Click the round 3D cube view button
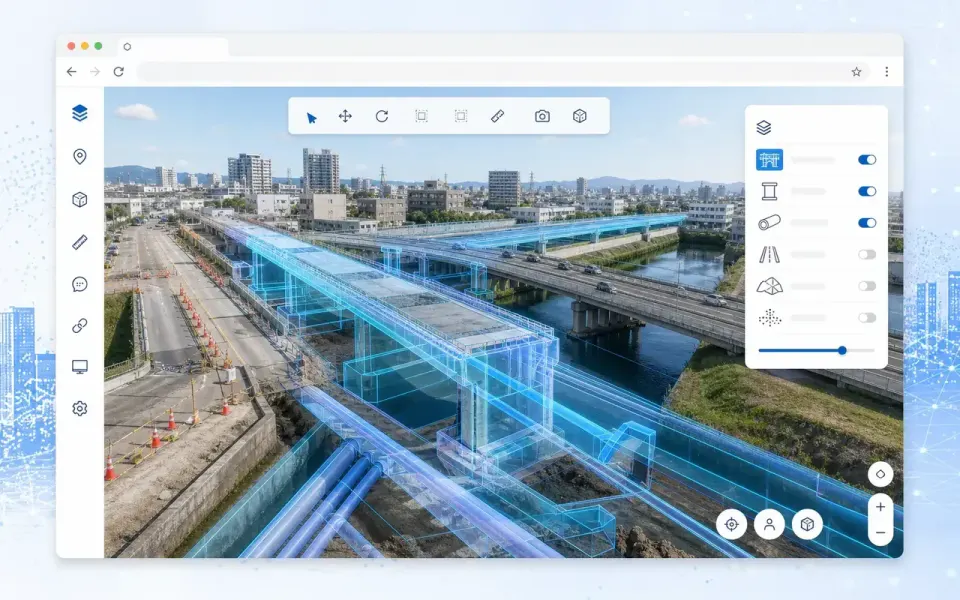The image size is (960, 600). click(x=808, y=525)
